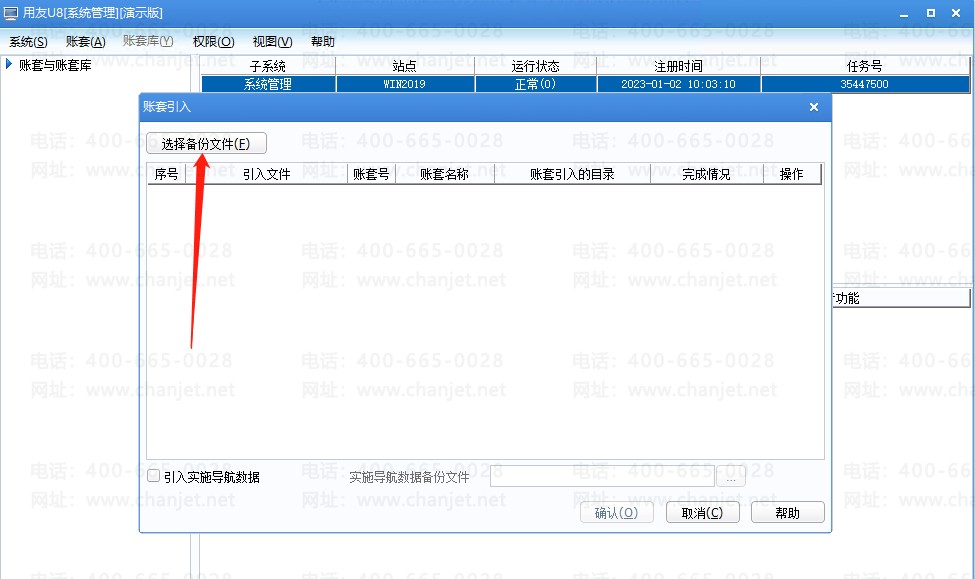The height and width of the screenshot is (579, 975).
Task: Click the 2023-01-02 10:03:10 registration time cell
Action: coord(678,84)
